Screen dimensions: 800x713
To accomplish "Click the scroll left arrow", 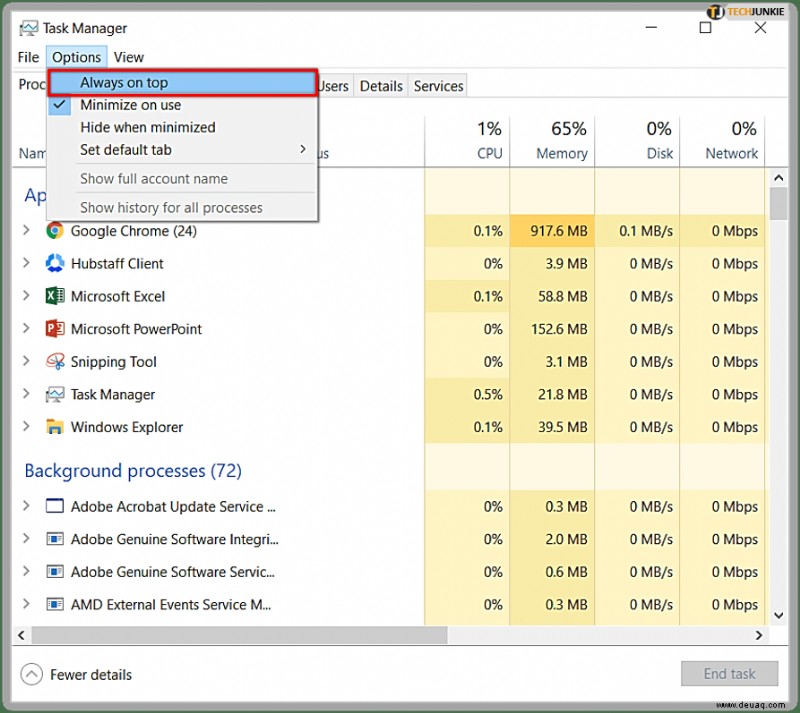I will point(21,635).
